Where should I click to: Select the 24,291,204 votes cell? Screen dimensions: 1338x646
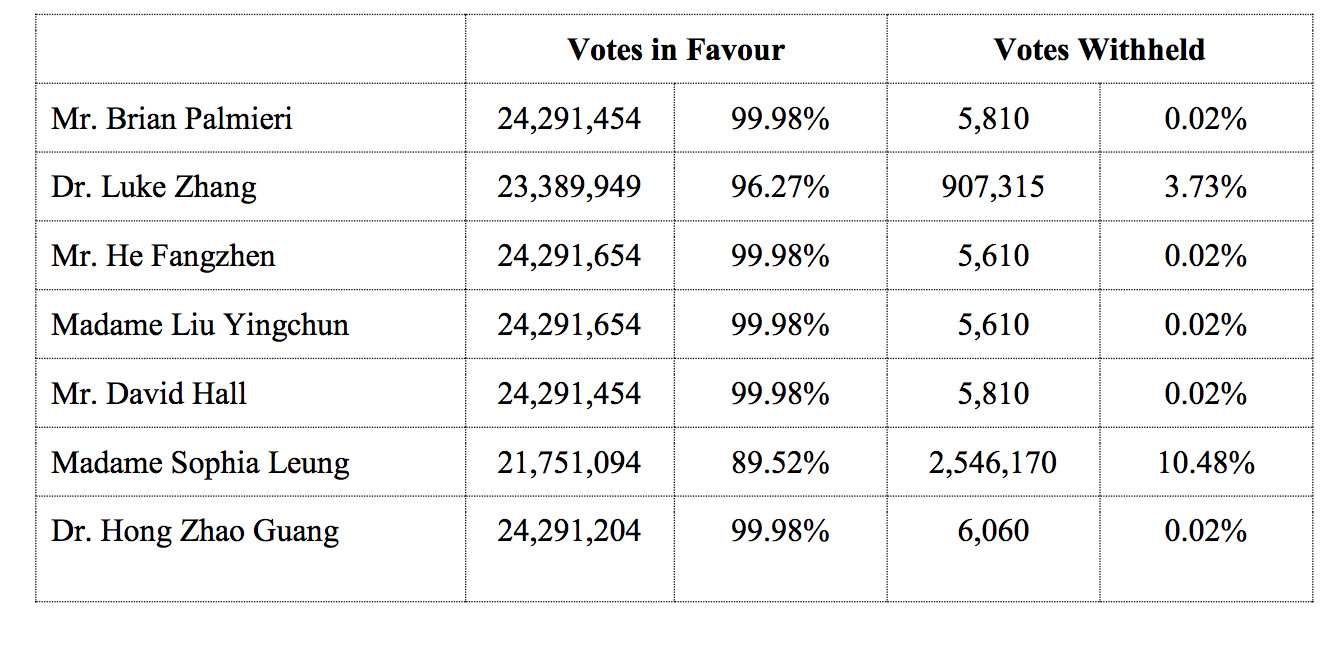coord(570,549)
